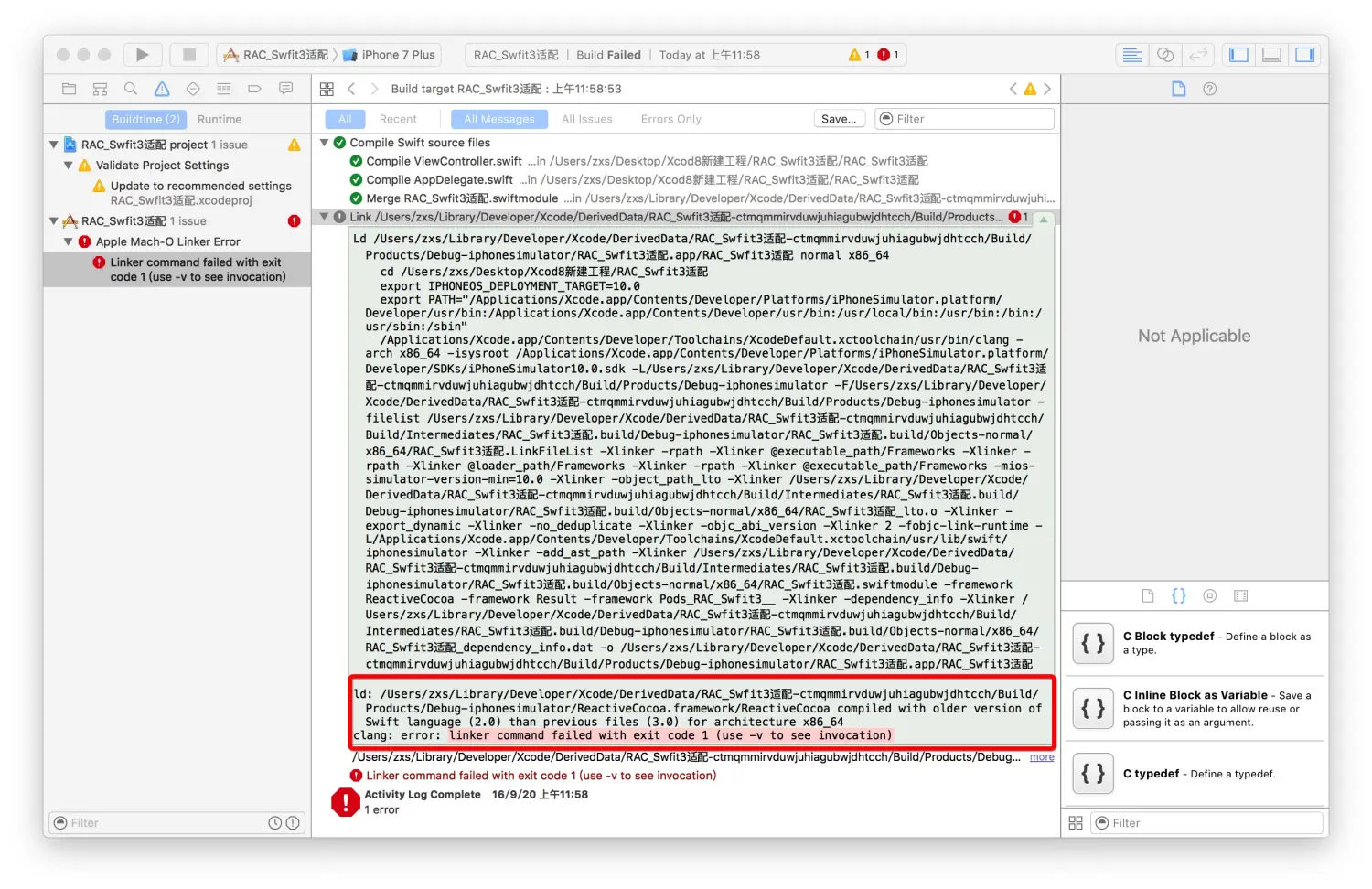1372x889 pixels.
Task: Open File Template library
Action: pos(1148,596)
